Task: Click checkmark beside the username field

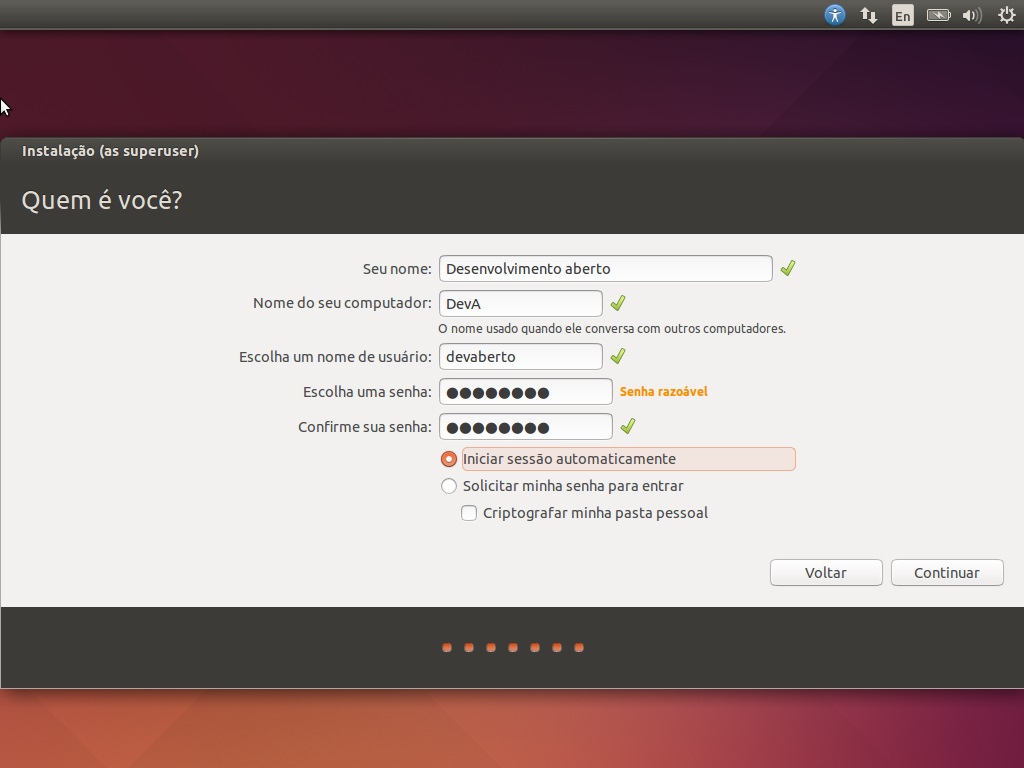Action: 618,356
